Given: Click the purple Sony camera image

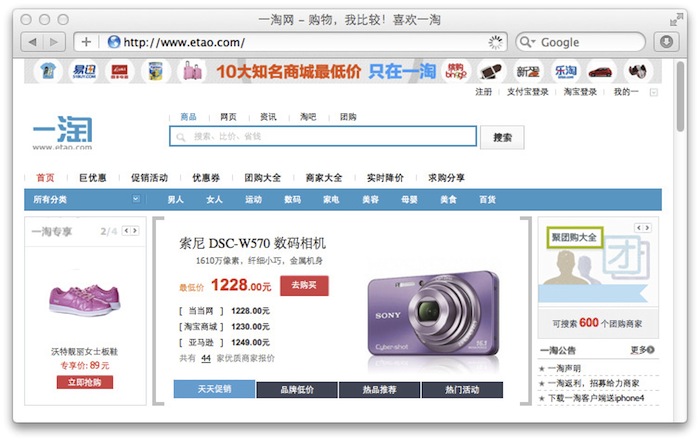Looking at the screenshot, I should pyautogui.click(x=433, y=314).
